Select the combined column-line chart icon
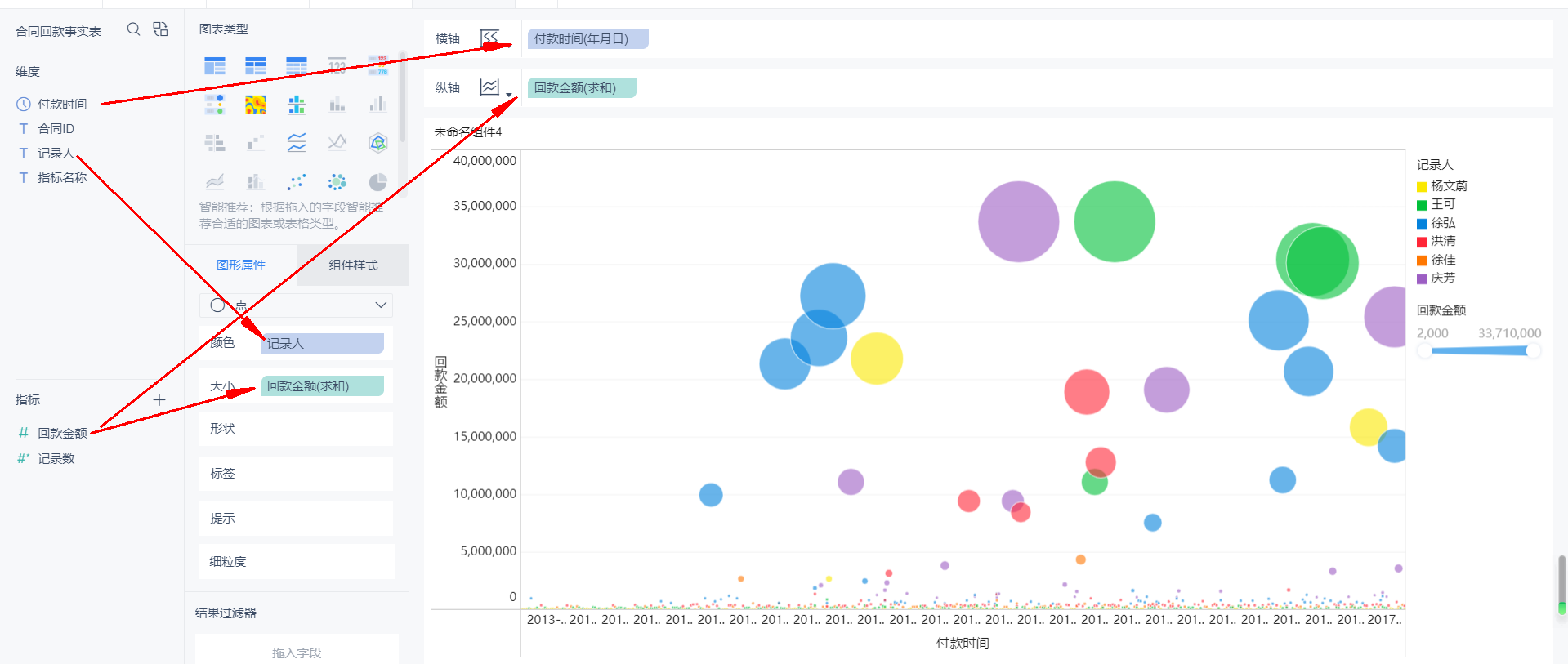 [256, 181]
